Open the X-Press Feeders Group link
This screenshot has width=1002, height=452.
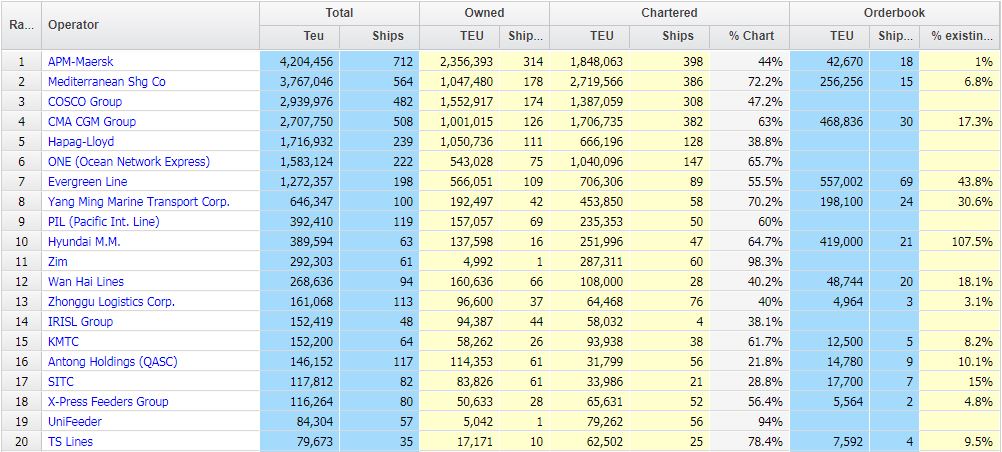click(108, 401)
